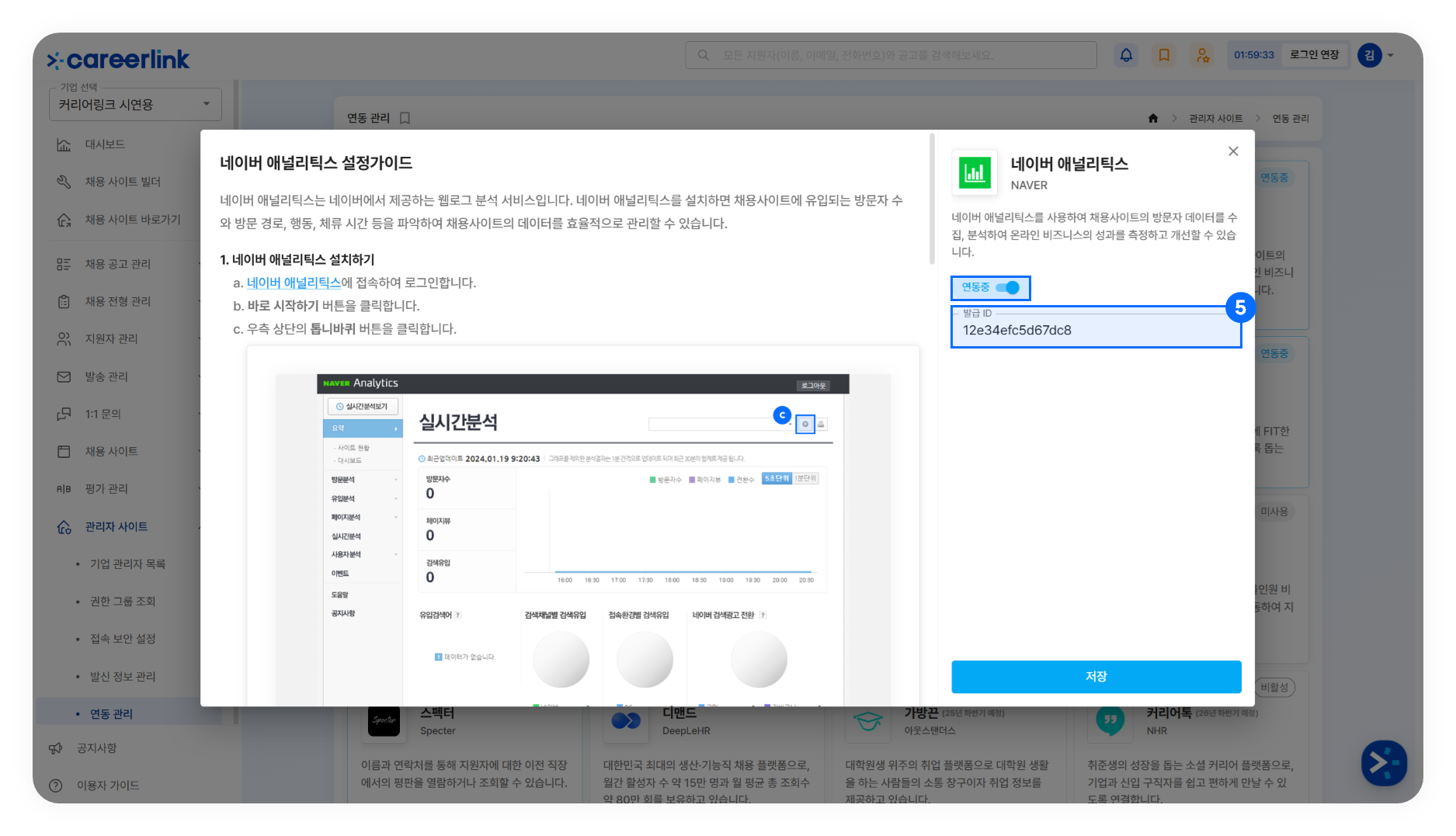Click the megaphone icon beside 공지사항
Image resolution: width=1456 pixels, height=836 pixels.
tap(55, 748)
